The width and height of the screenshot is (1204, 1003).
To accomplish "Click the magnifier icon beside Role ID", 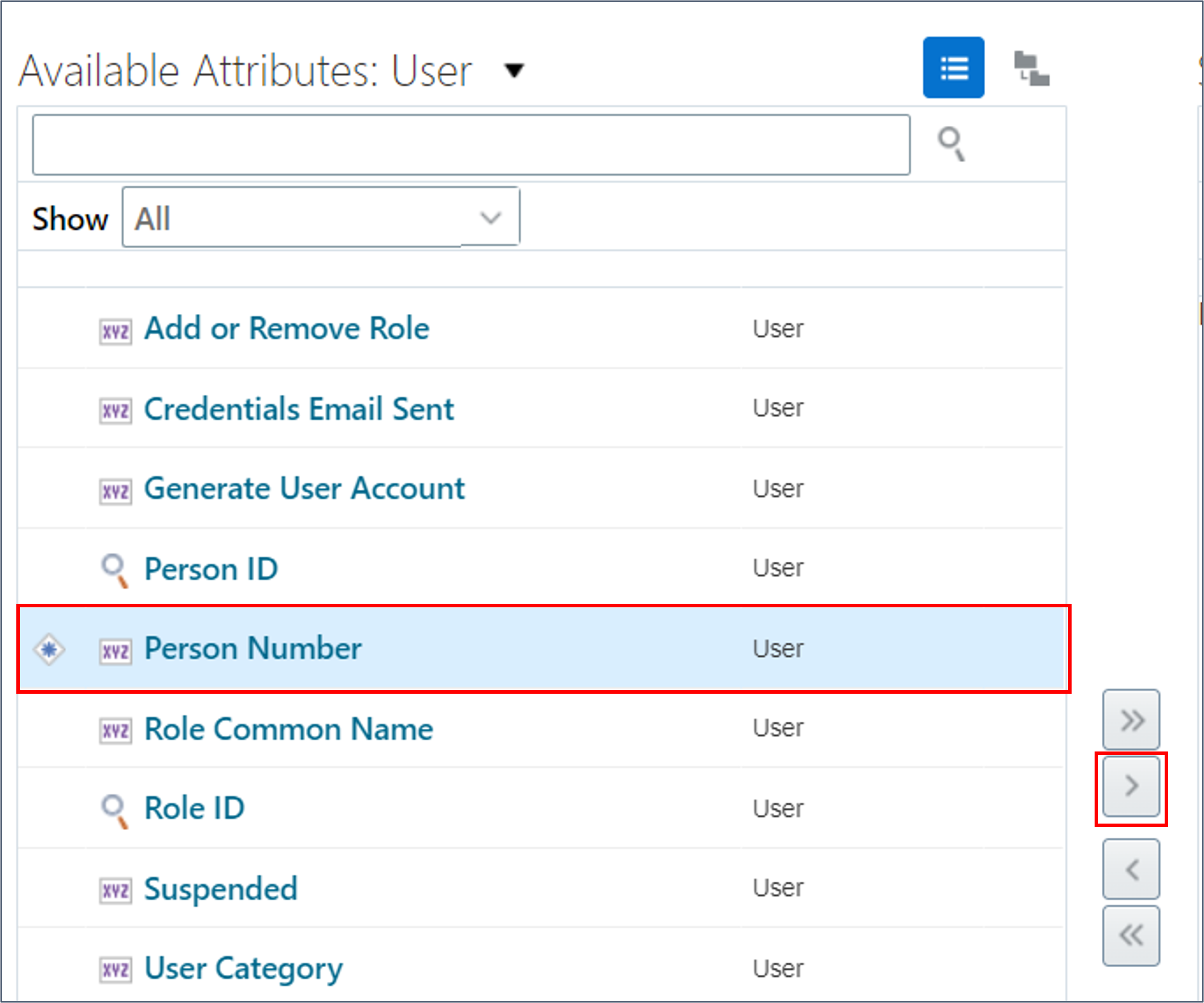I will 113,809.
